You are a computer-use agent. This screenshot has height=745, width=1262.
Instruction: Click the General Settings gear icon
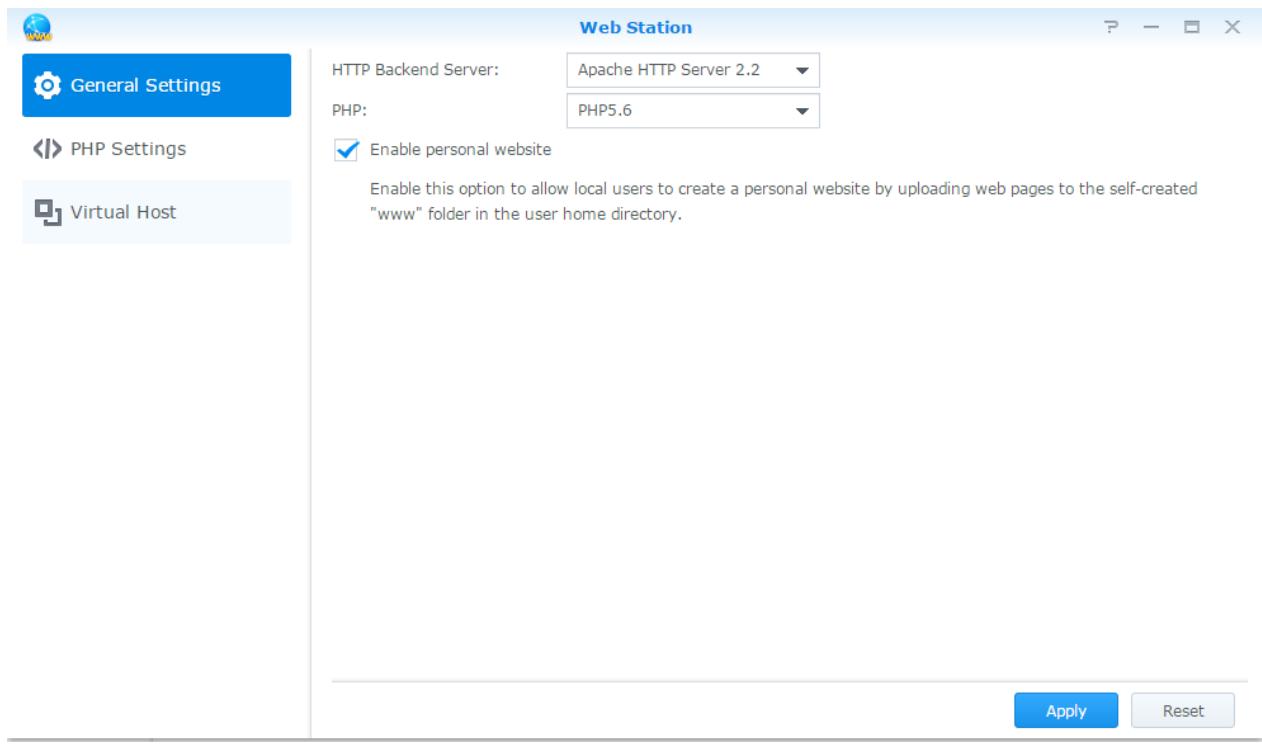(46, 85)
